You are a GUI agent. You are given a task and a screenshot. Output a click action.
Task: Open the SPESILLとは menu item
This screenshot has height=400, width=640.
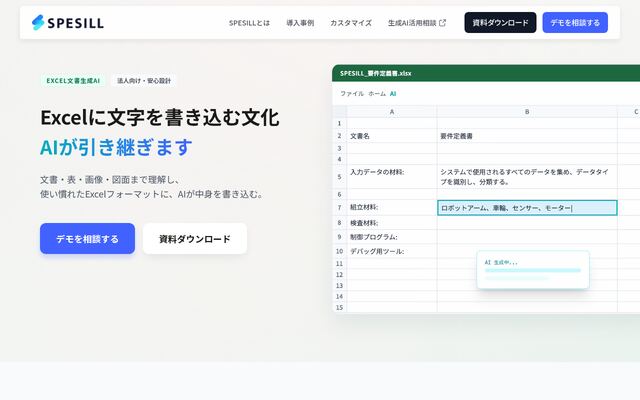[x=249, y=23]
